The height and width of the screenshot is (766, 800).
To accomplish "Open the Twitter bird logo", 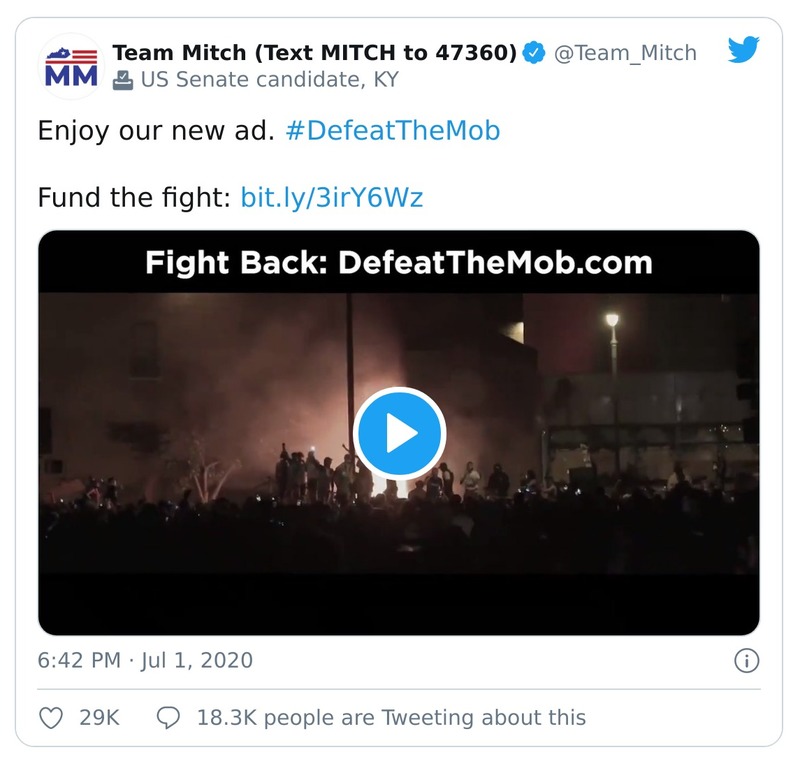I will (743, 51).
